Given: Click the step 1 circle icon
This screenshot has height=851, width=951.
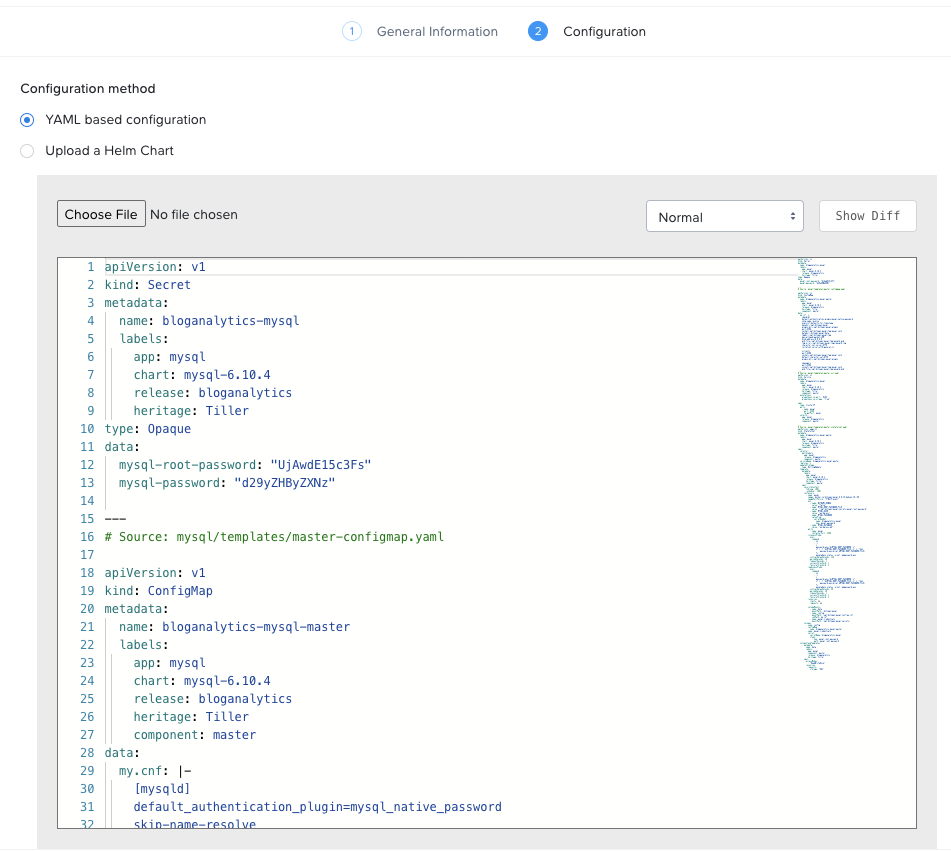Looking at the screenshot, I should coord(351,31).
